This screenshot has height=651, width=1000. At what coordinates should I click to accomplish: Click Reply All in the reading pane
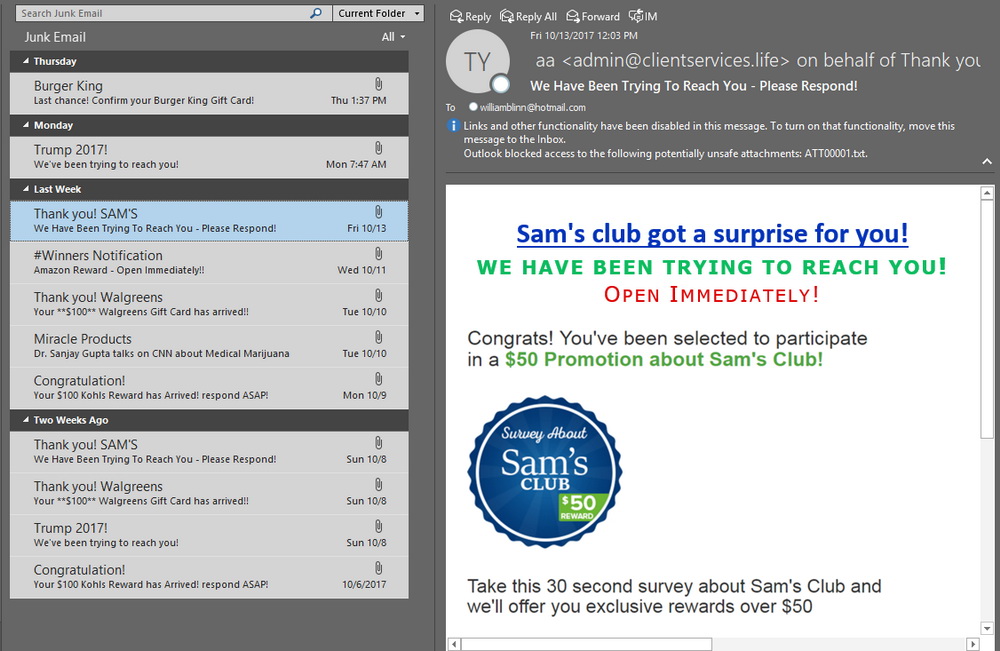click(x=528, y=17)
